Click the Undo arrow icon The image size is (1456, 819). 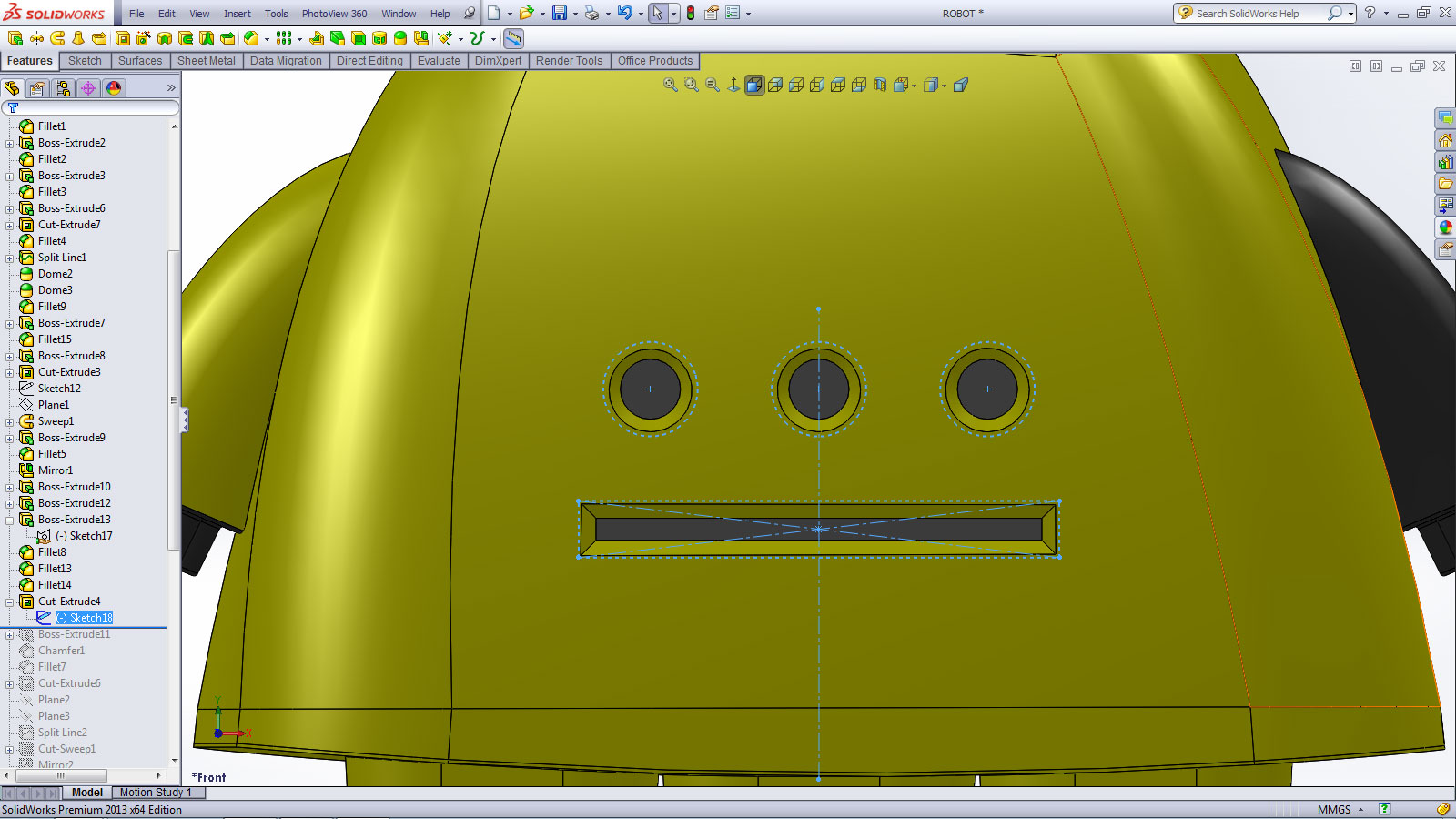point(624,13)
